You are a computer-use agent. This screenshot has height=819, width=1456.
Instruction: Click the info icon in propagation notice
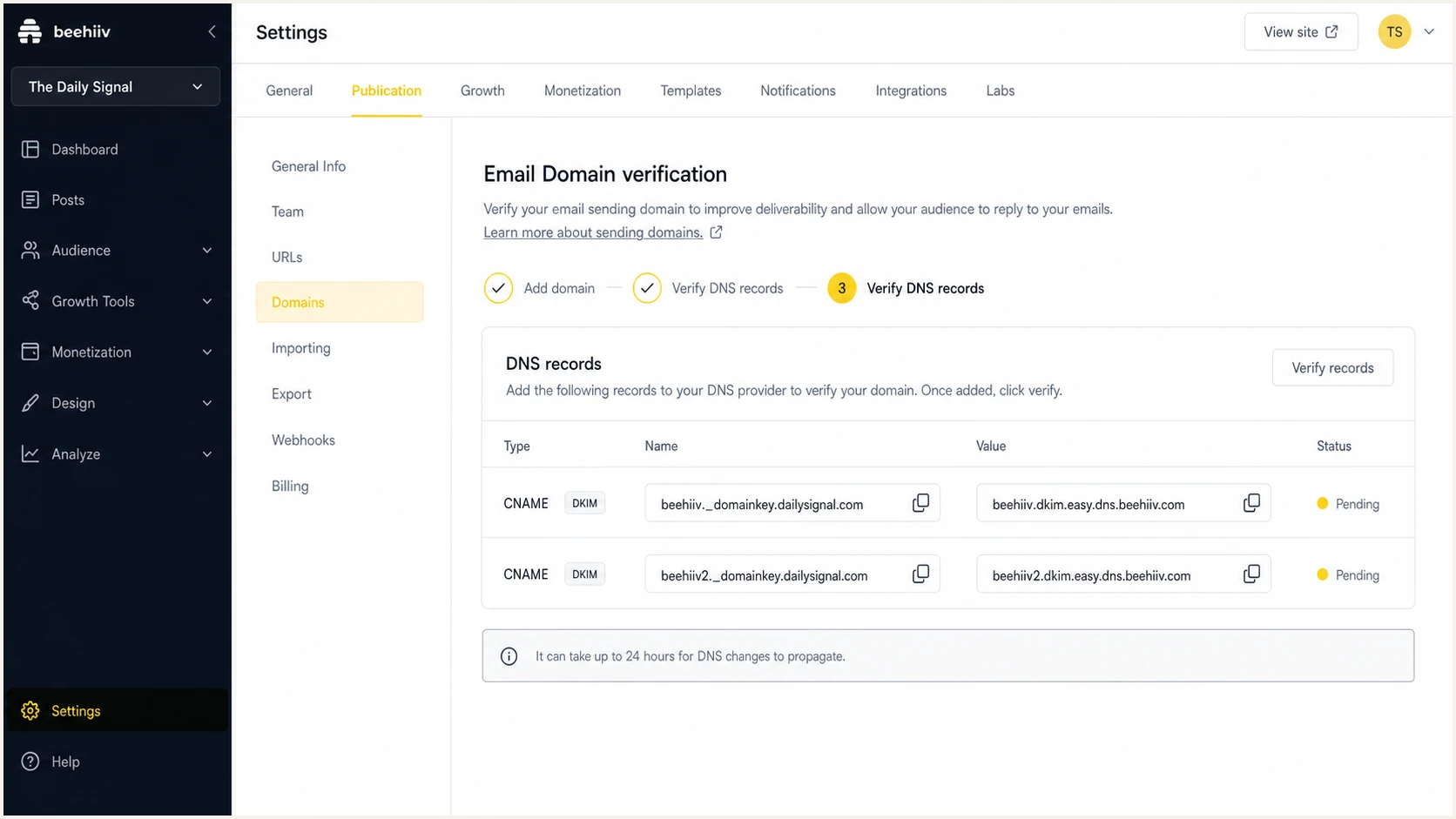coord(509,656)
